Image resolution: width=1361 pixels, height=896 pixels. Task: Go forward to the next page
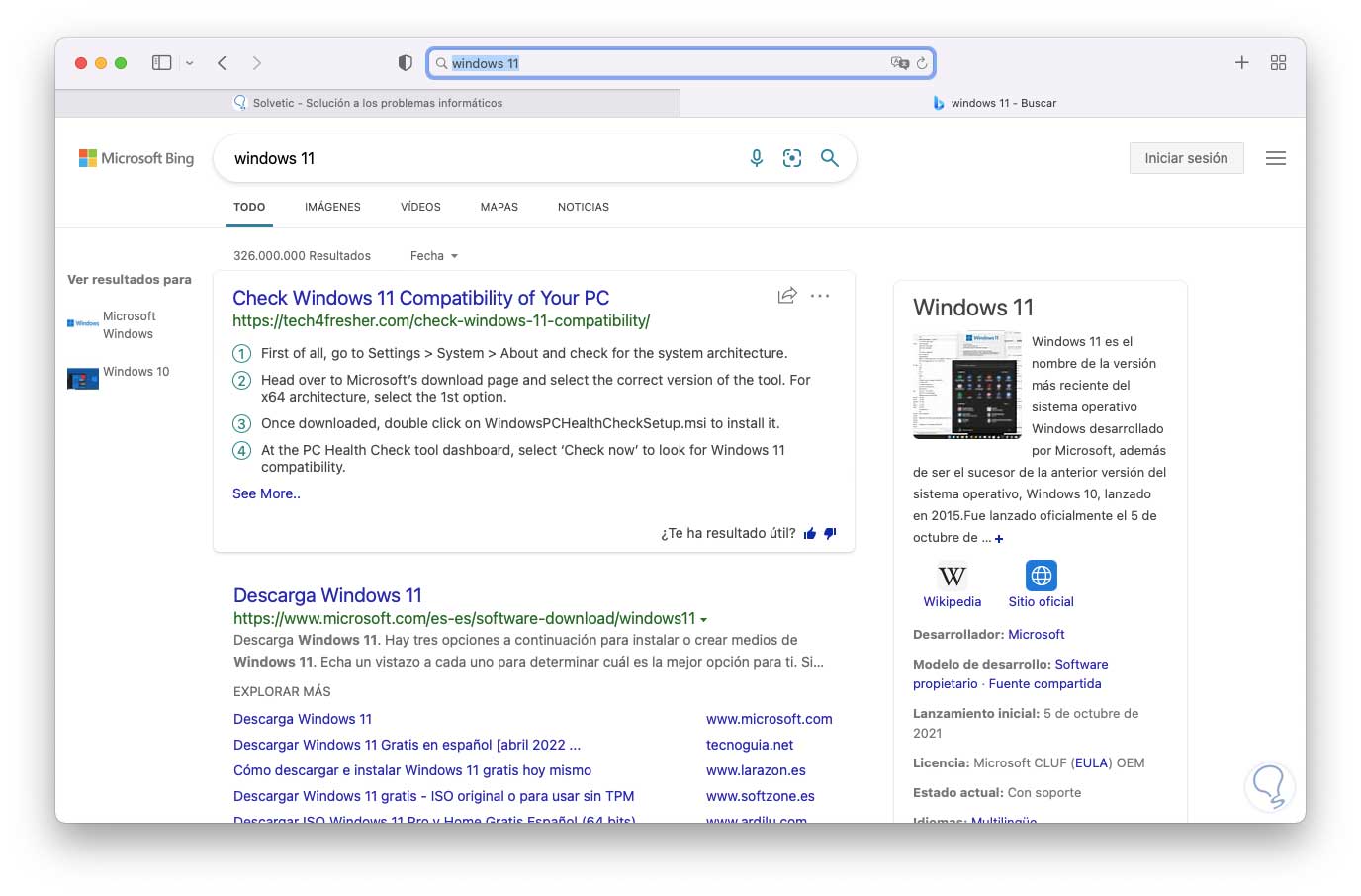pos(257,63)
